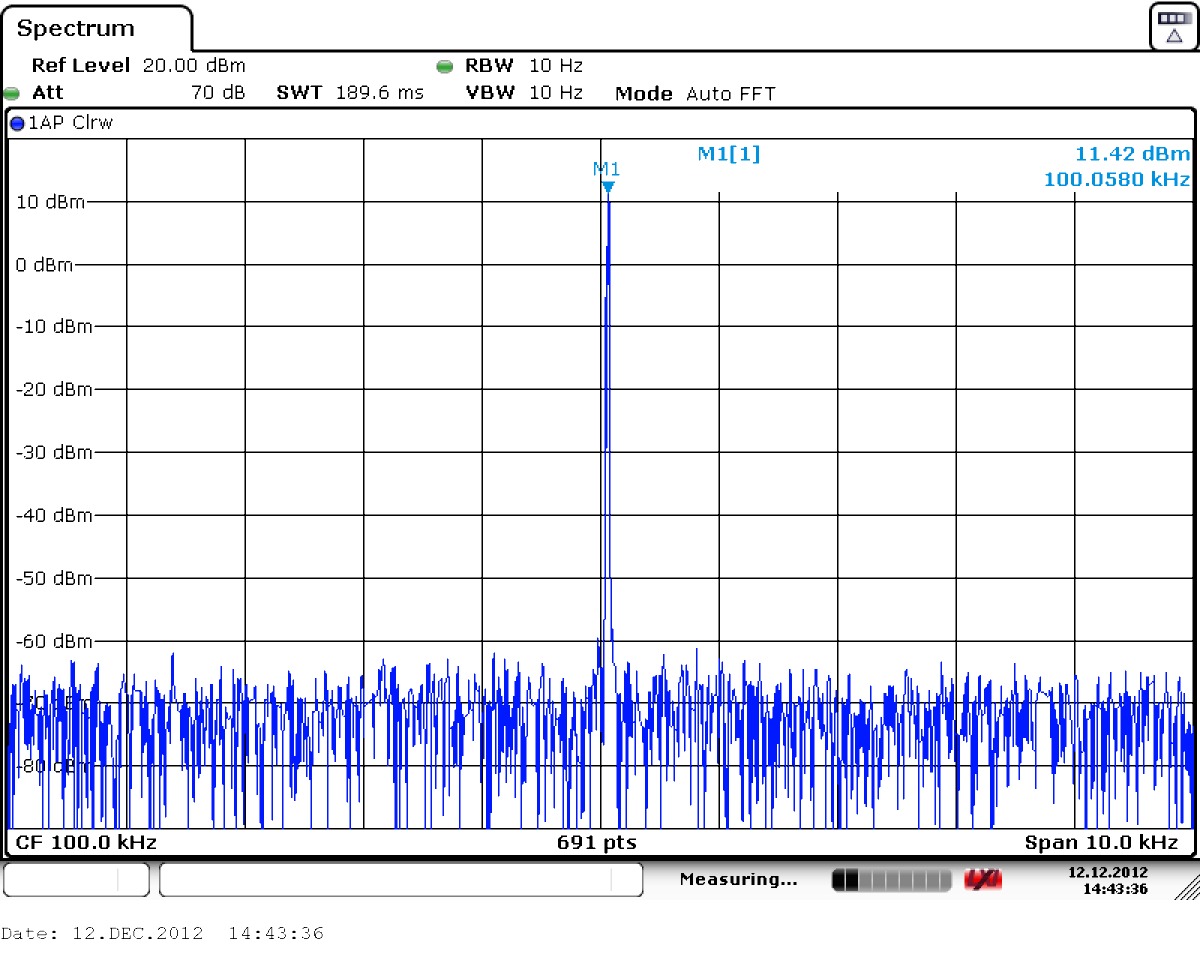Click the green indicator dot beside Att
The image size is (1200, 969).
point(12,93)
